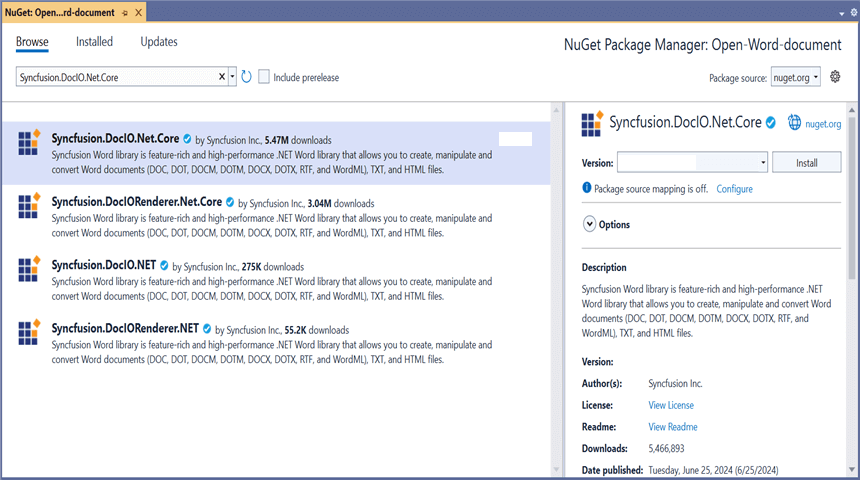Click the Description heading
Viewport: 860px width, 480px height.
pyautogui.click(x=604, y=267)
